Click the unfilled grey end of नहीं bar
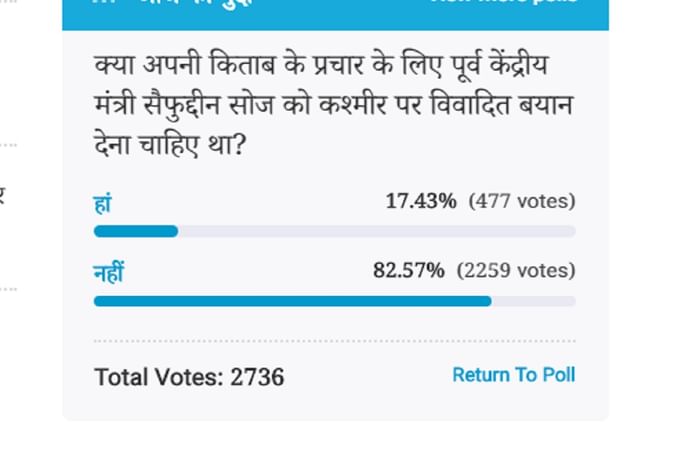 tap(533, 300)
